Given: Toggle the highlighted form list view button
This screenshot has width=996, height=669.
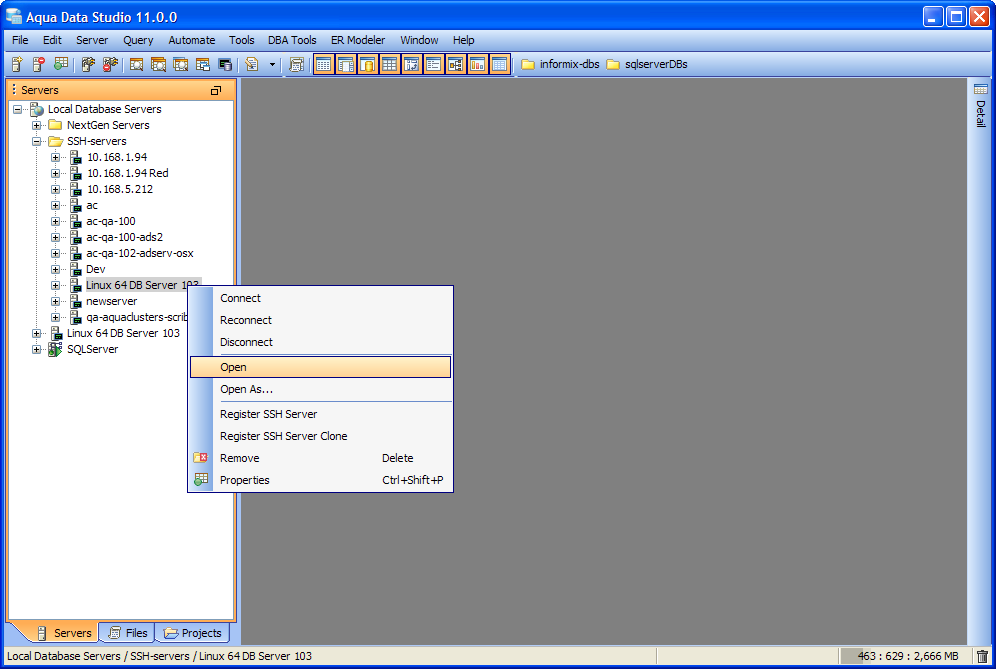Looking at the screenshot, I should (433, 64).
